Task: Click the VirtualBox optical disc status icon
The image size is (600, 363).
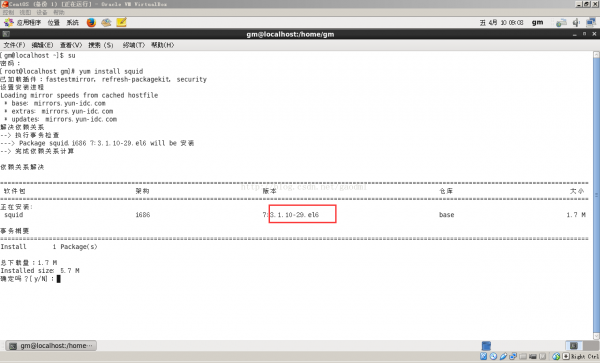Action: [x=494, y=356]
